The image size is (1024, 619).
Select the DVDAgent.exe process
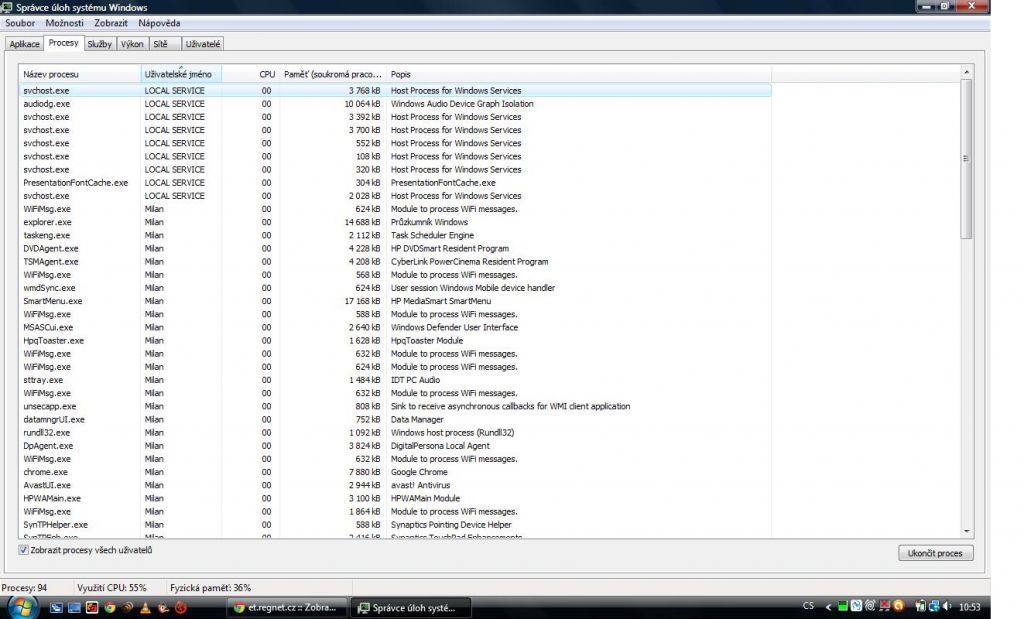point(394,248)
